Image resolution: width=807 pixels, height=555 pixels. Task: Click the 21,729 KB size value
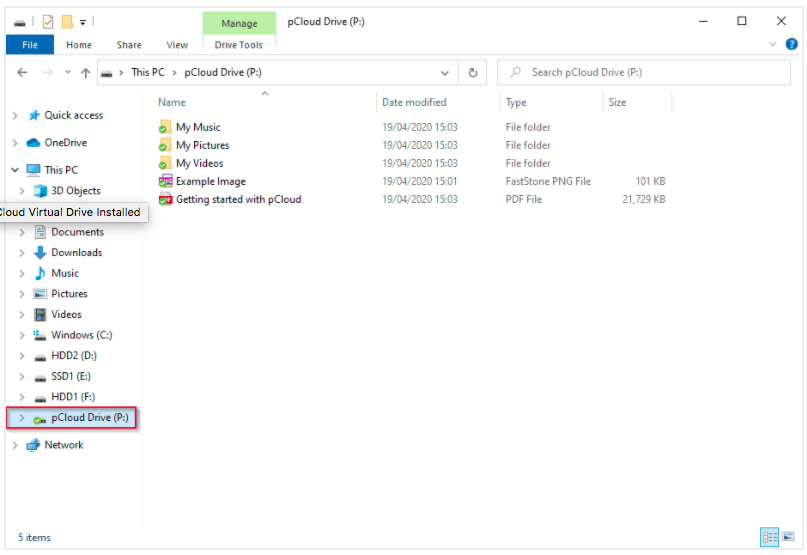click(643, 199)
